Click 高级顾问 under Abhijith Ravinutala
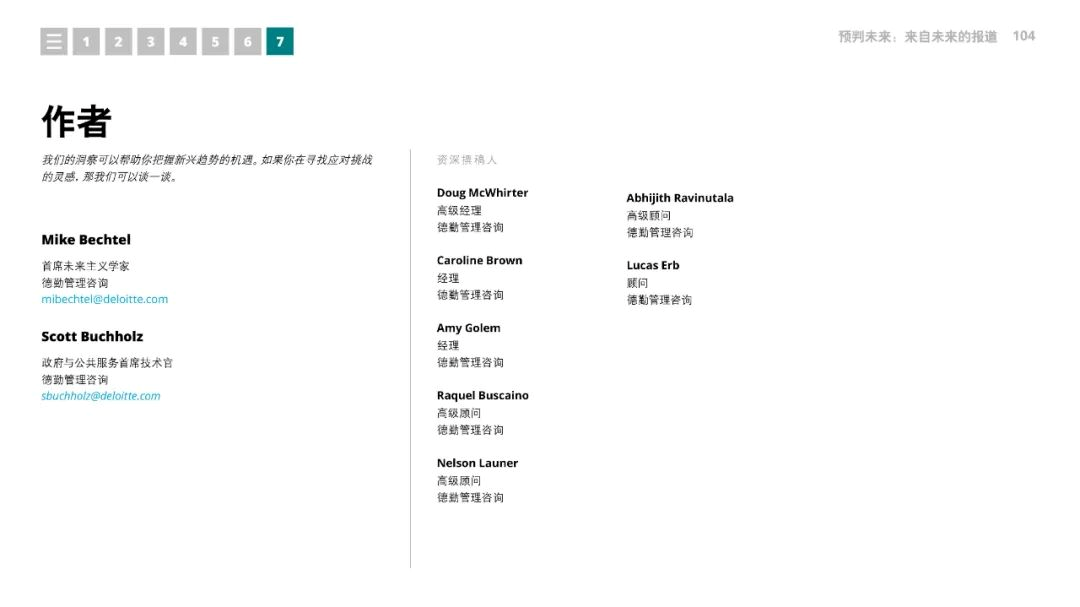1080x607 pixels. pos(649,216)
